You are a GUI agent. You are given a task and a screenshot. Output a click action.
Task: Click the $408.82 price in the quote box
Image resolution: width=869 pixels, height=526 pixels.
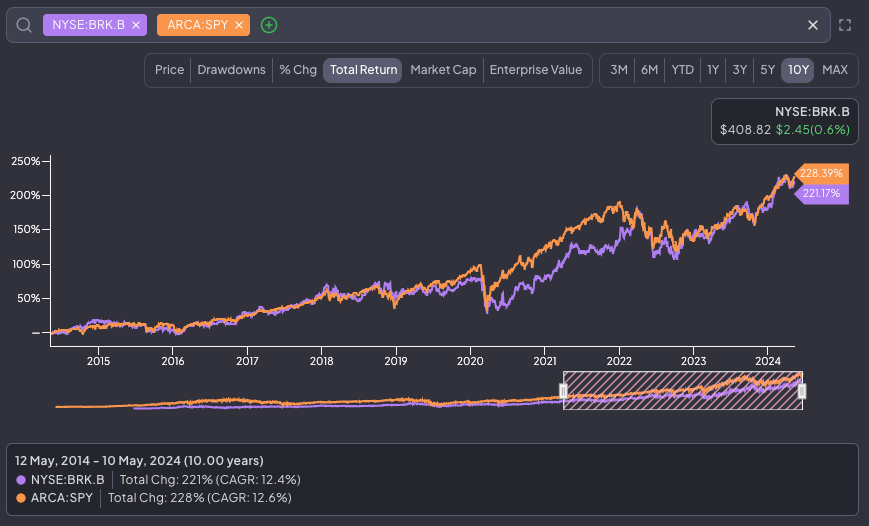coord(745,130)
